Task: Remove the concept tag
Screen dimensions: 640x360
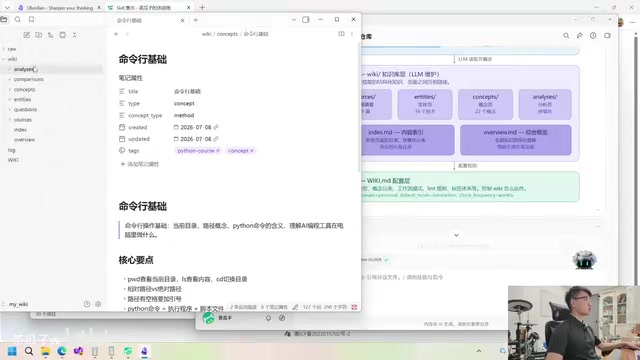Action: [252, 151]
